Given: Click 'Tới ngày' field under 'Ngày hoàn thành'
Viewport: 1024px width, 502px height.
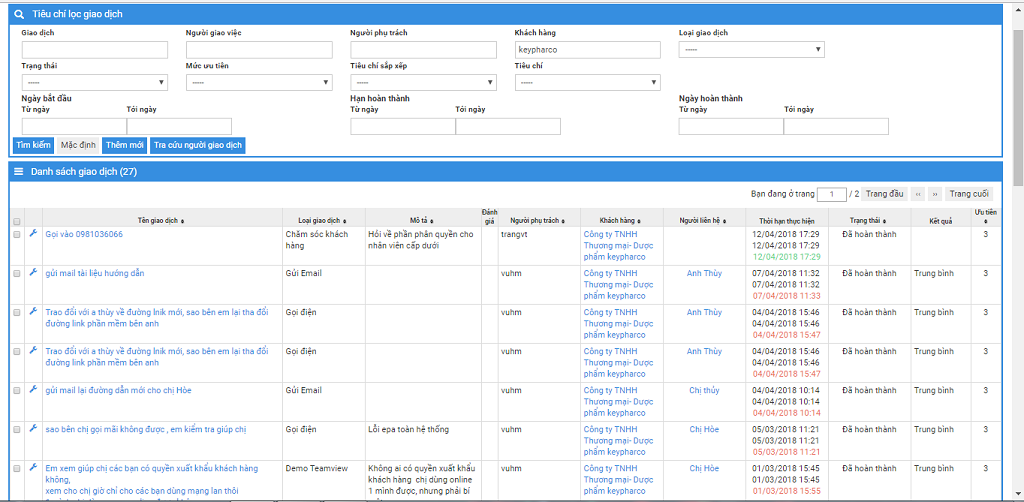Looking at the screenshot, I should tap(836, 127).
